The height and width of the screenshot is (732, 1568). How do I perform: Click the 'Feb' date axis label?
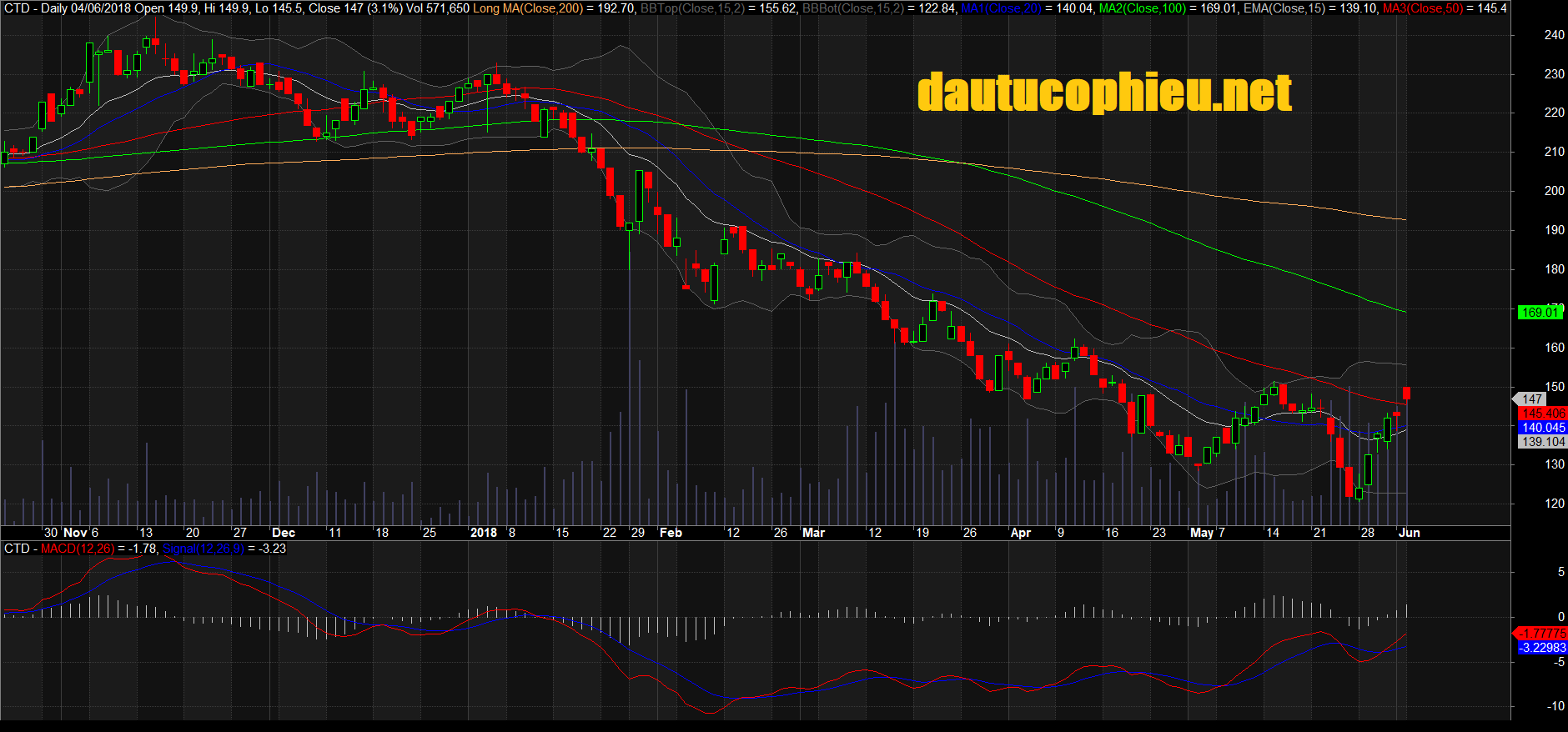(671, 533)
